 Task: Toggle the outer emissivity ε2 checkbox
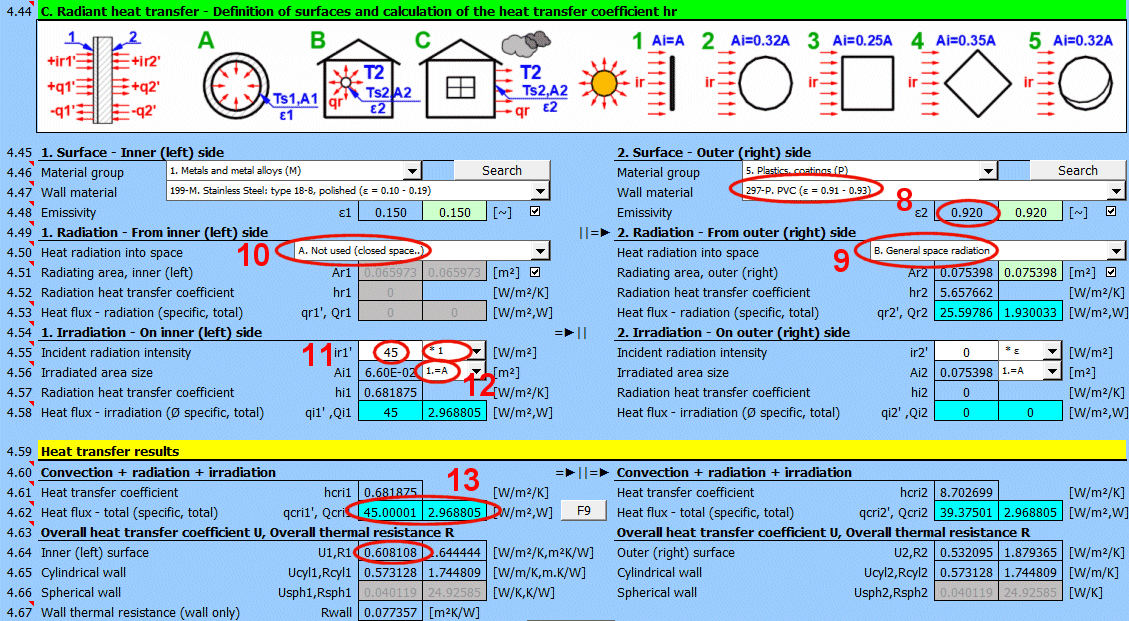[1110, 212]
